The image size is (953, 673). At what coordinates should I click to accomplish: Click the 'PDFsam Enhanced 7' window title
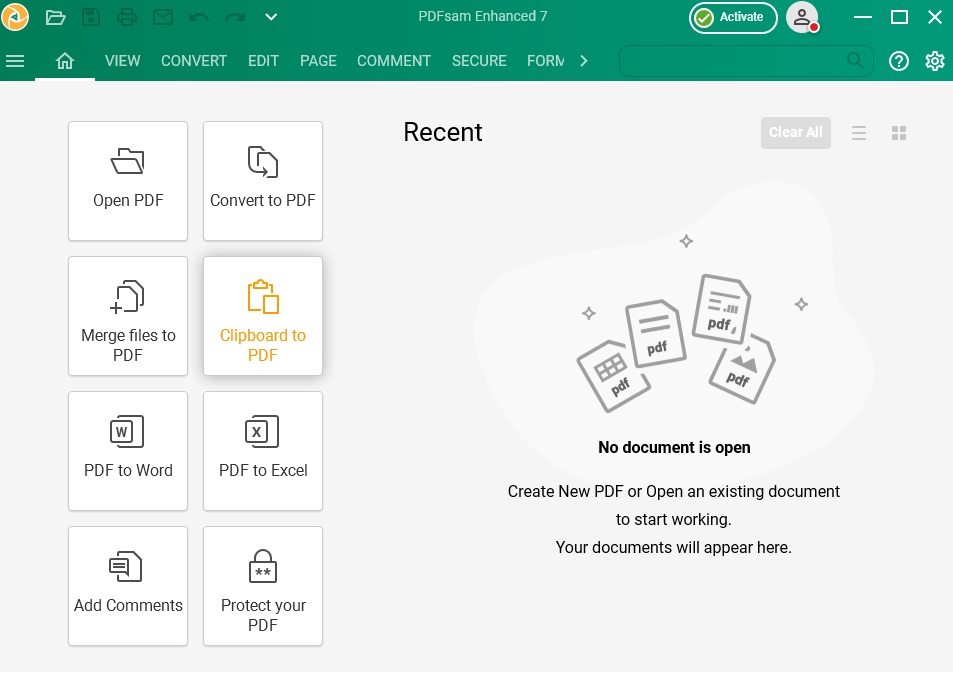[x=483, y=16]
